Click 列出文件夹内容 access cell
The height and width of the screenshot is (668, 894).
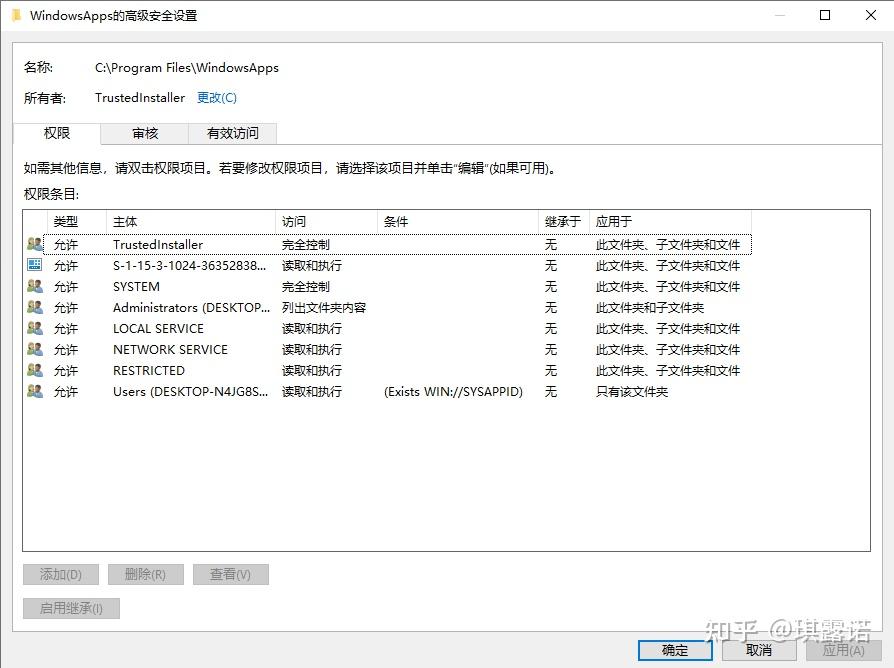coord(324,308)
